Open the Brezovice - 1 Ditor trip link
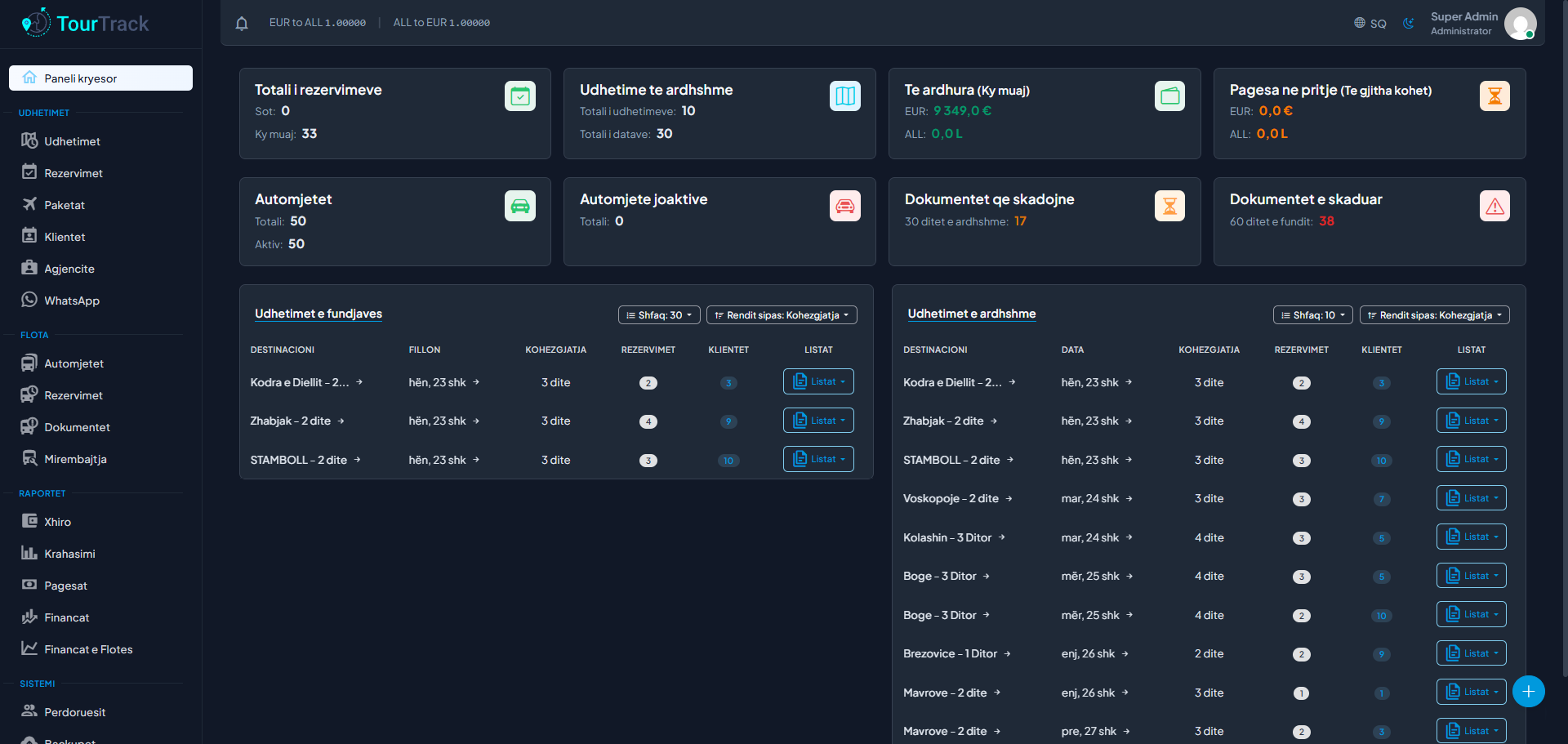This screenshot has height=744, width=1568. click(950, 654)
